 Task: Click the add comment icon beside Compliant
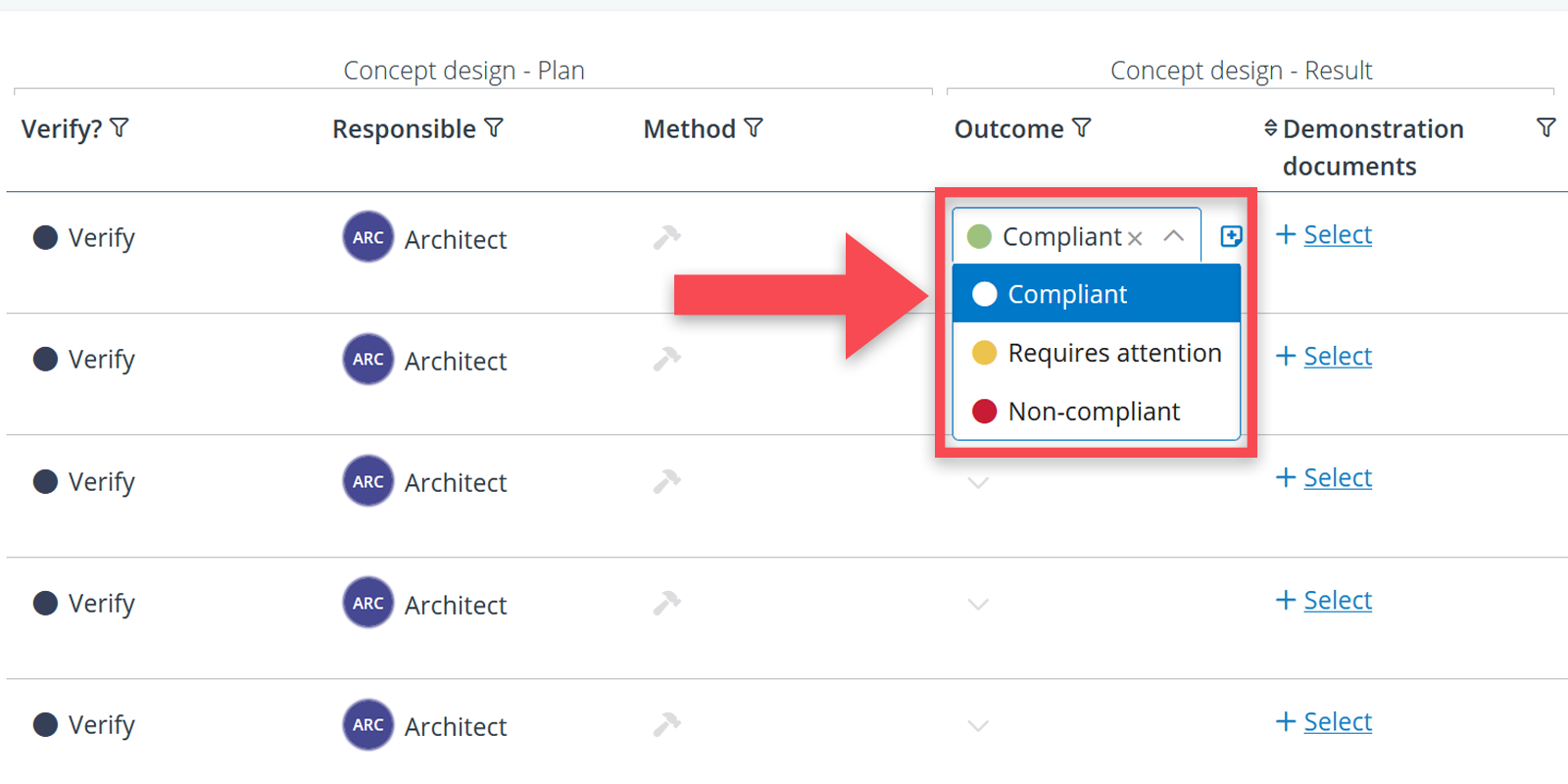point(1231,236)
